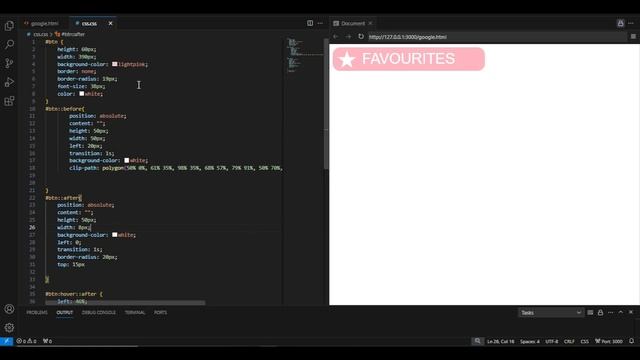Close the css.css editor tab
The width and height of the screenshot is (640, 360).
pyautogui.click(x=110, y=24)
